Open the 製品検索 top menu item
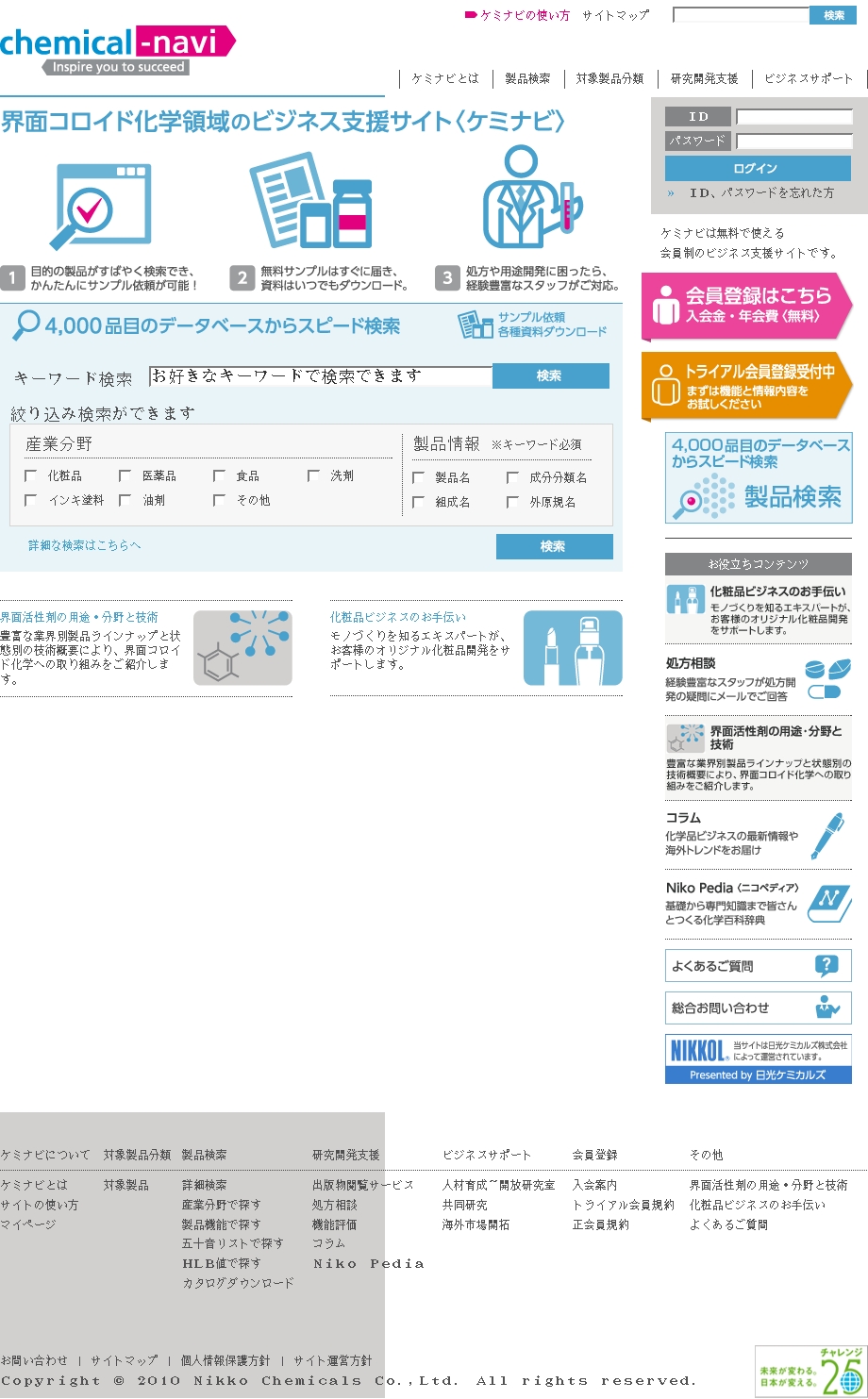 [527, 78]
